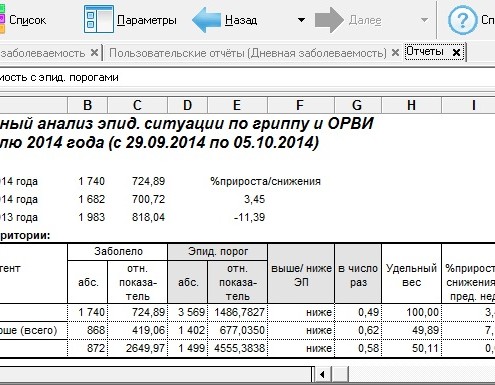Select column H header
This screenshot has height=385, width=495.
tap(411, 105)
